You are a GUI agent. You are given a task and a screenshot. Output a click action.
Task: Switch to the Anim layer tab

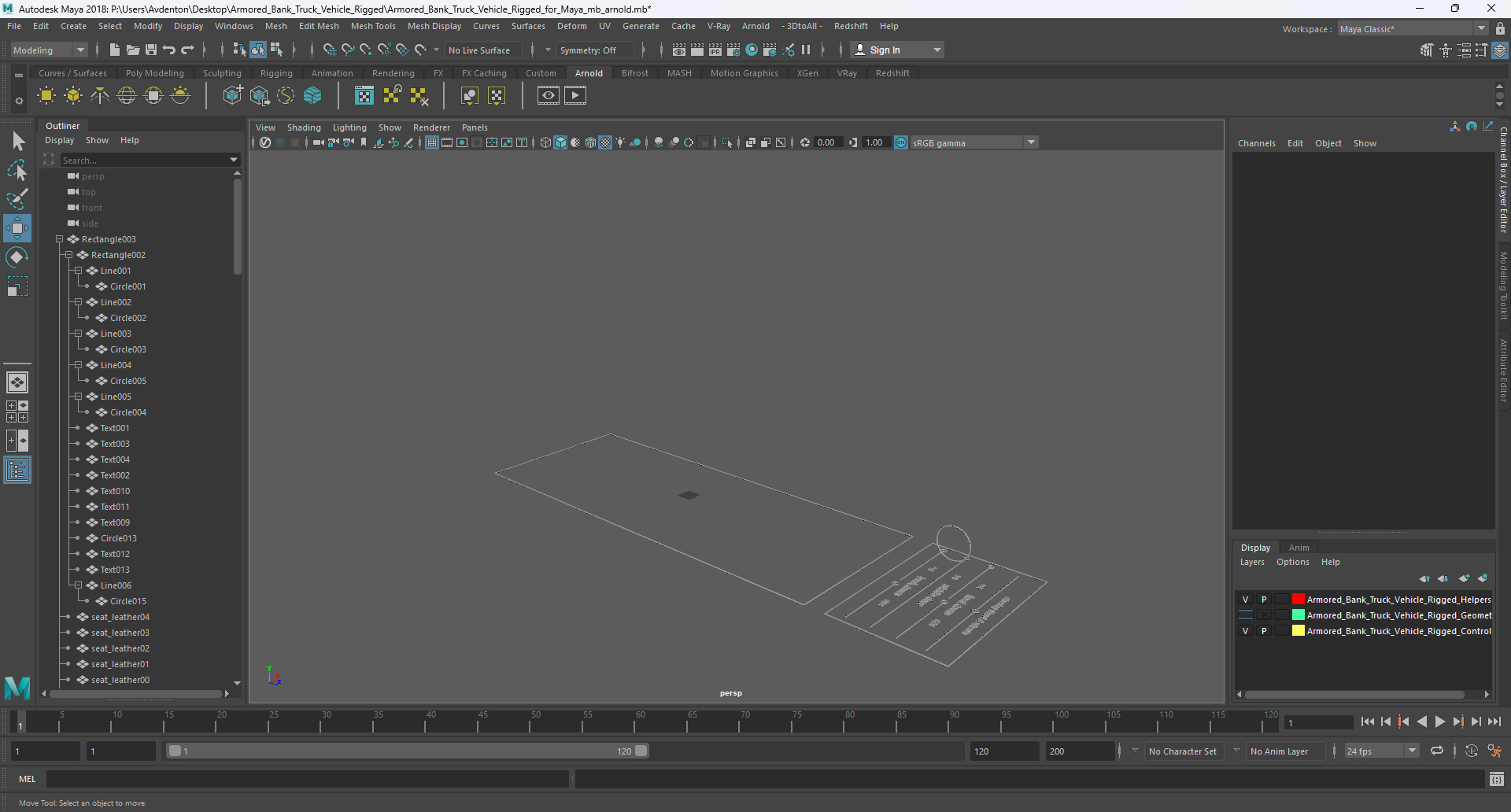pos(1299,548)
